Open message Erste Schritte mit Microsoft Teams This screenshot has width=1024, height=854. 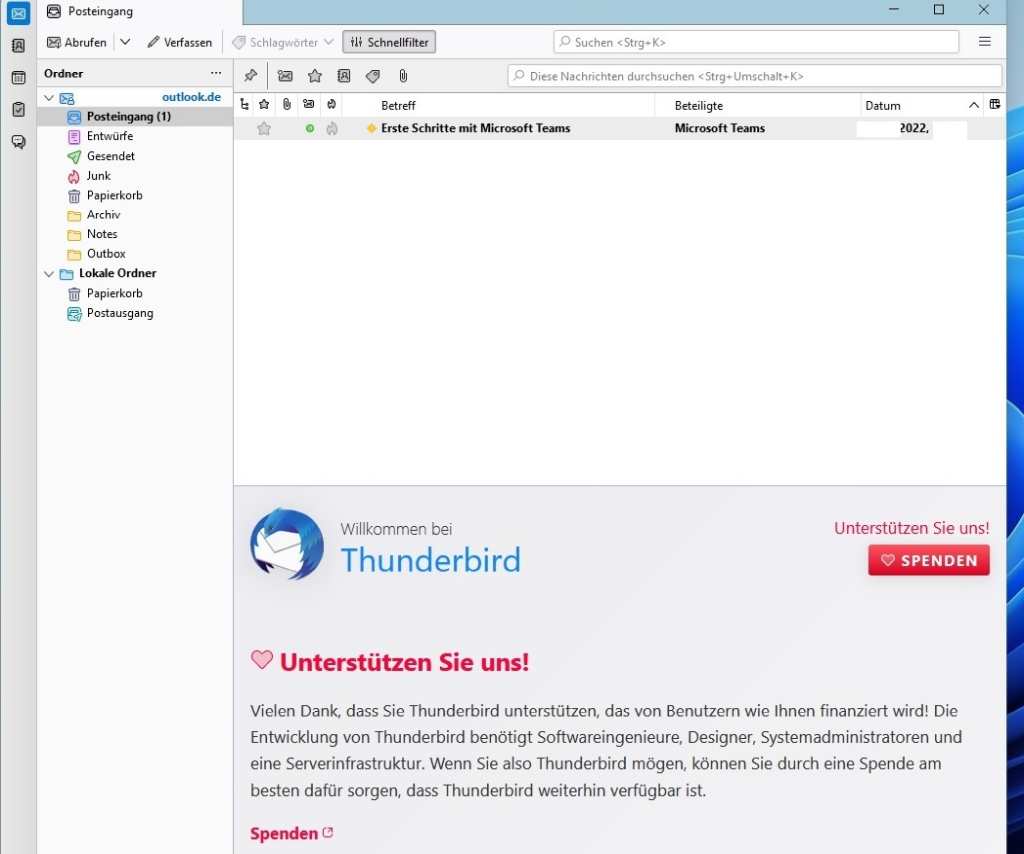pos(475,129)
